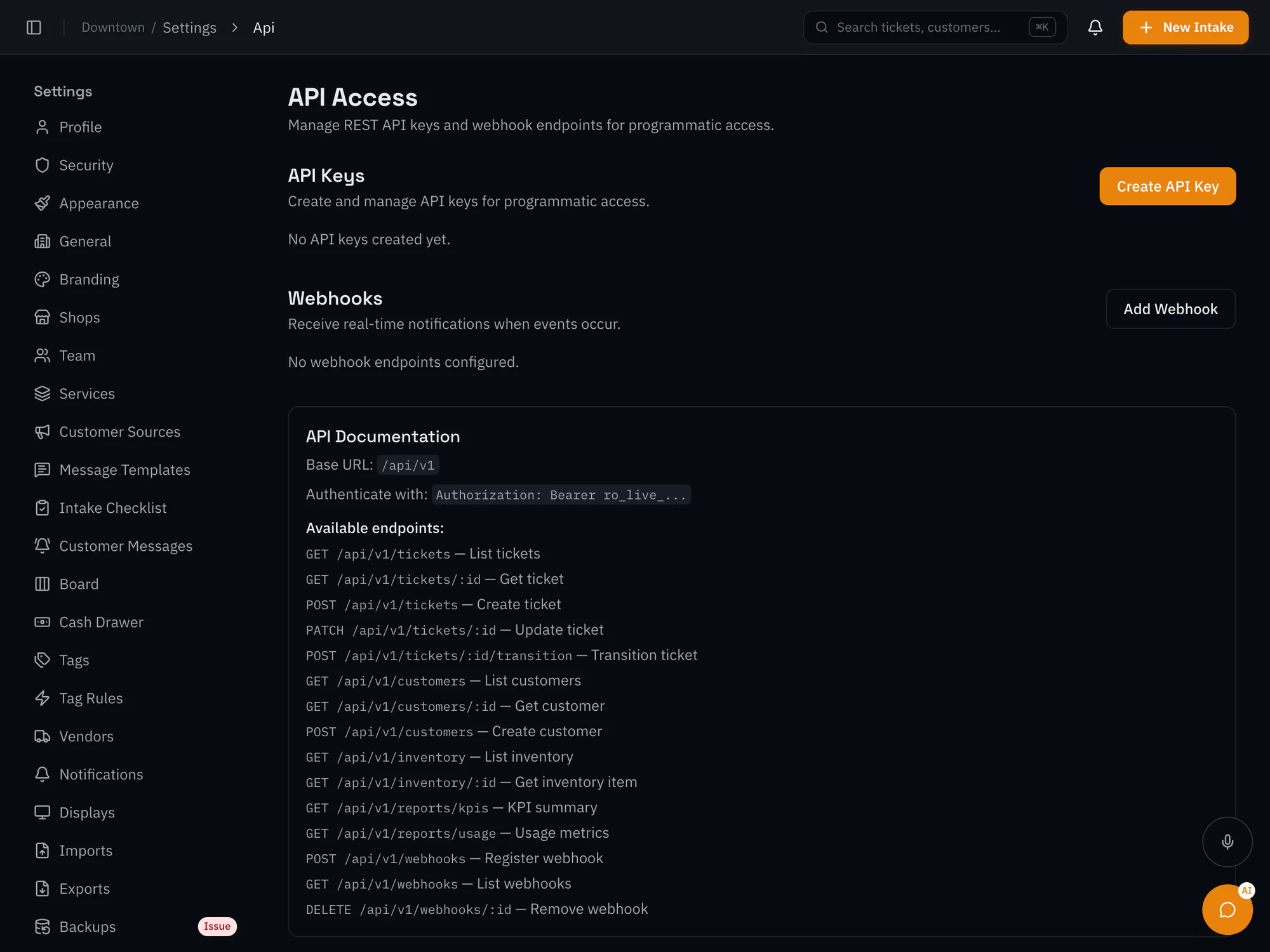Click the Services layers icon

(x=42, y=393)
